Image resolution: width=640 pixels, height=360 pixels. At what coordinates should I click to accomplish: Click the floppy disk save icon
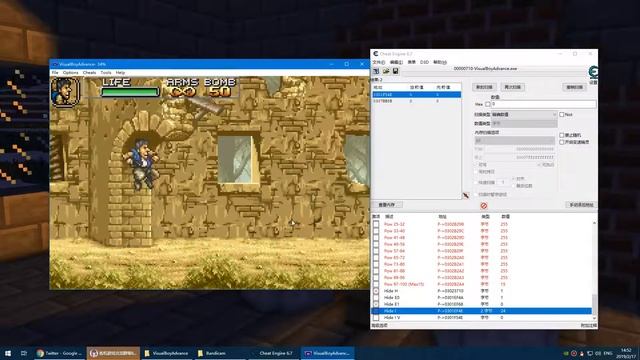coord(395,71)
